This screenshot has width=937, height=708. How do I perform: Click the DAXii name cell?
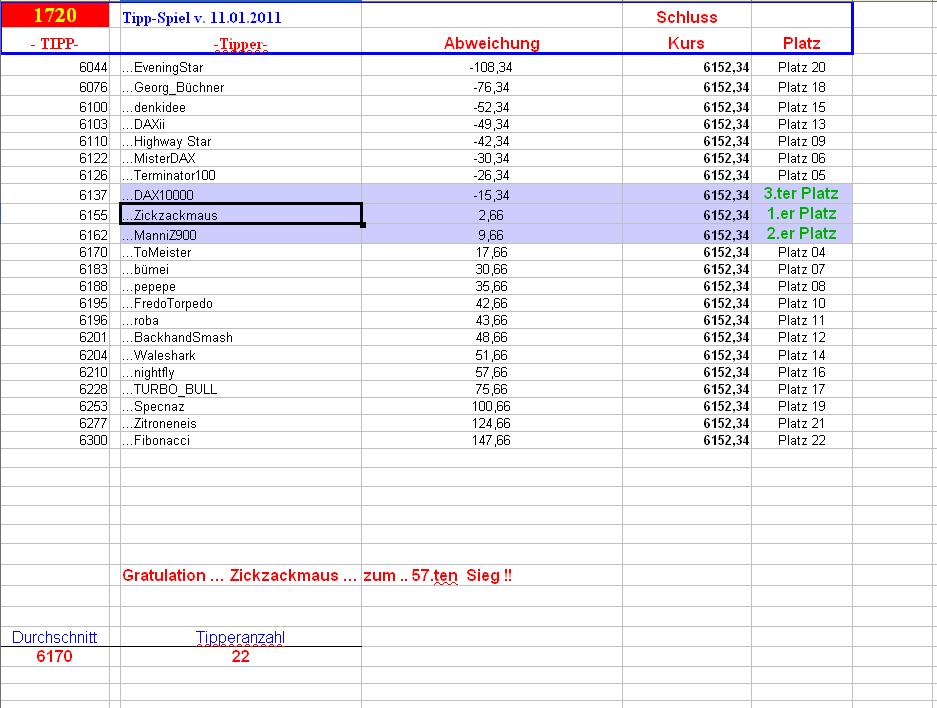pyautogui.click(x=241, y=124)
